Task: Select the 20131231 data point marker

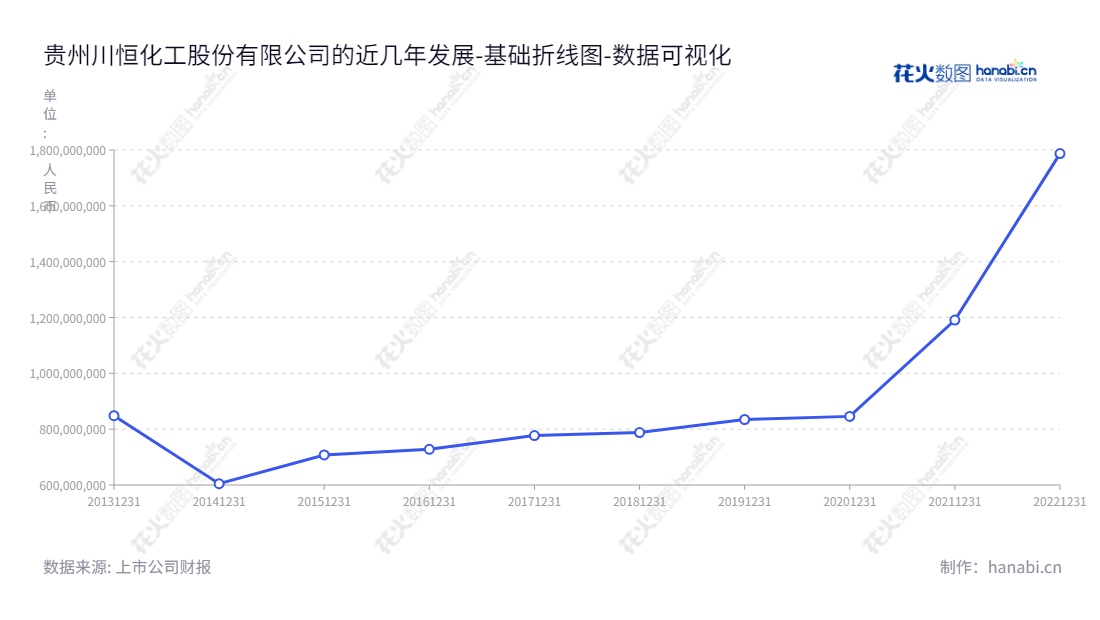Action: 114,416
